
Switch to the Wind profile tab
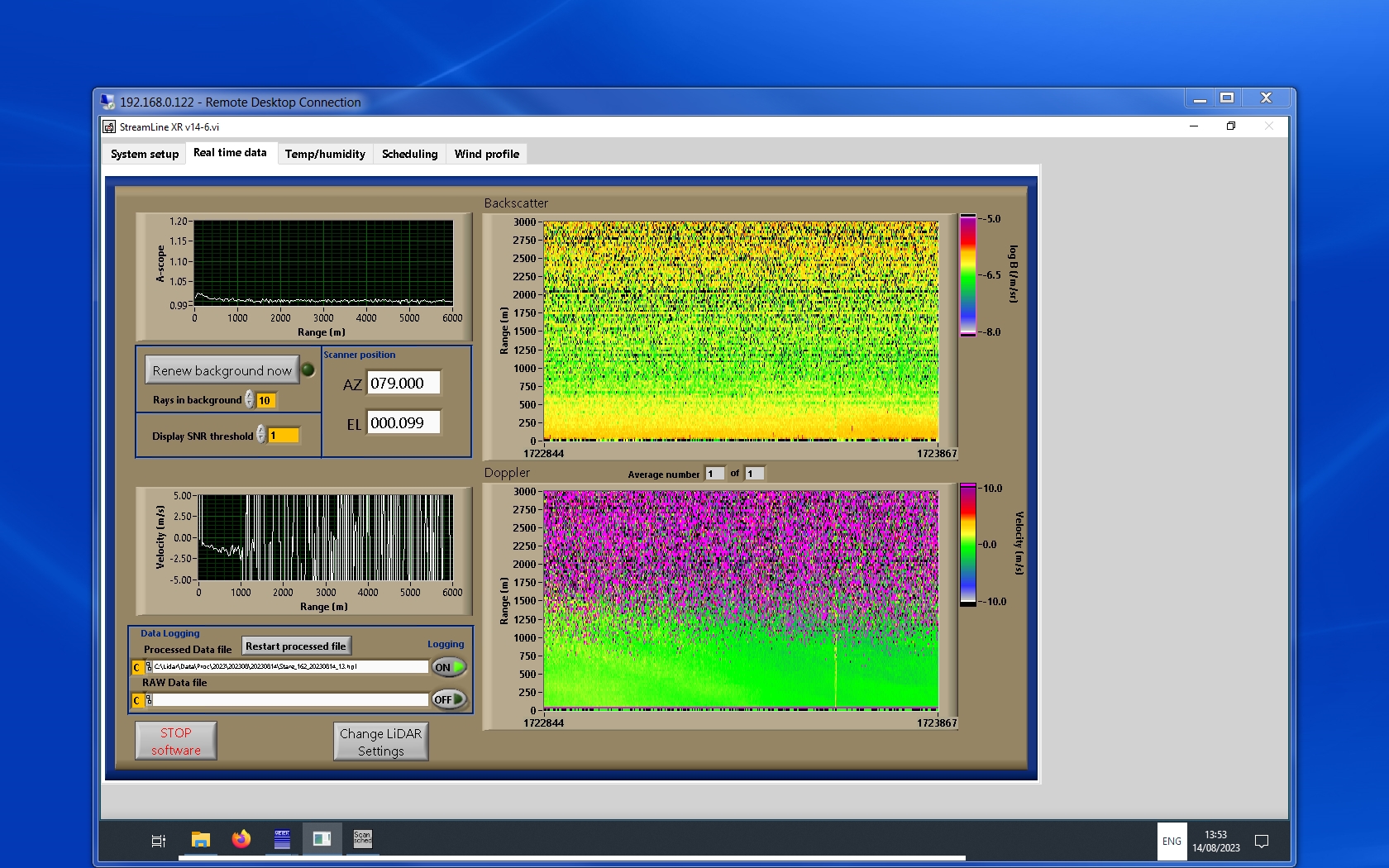coord(486,154)
